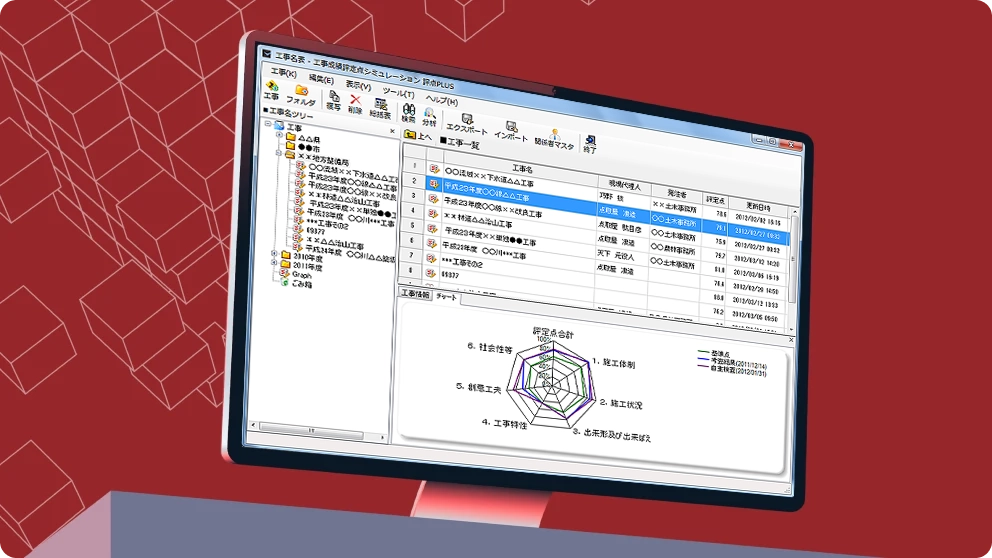
Task: Click the 工事 new construction toolbar icon
Action: point(271,90)
